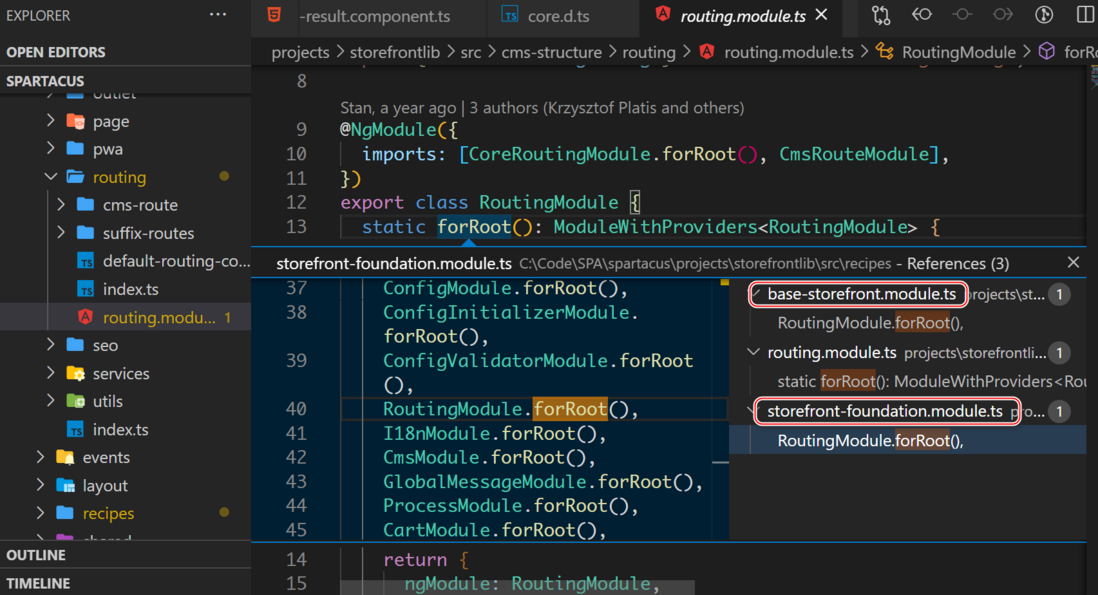Click the Angular icon beside routing.module.ts in breadcrumbs
1098x595 pixels.
[x=707, y=52]
